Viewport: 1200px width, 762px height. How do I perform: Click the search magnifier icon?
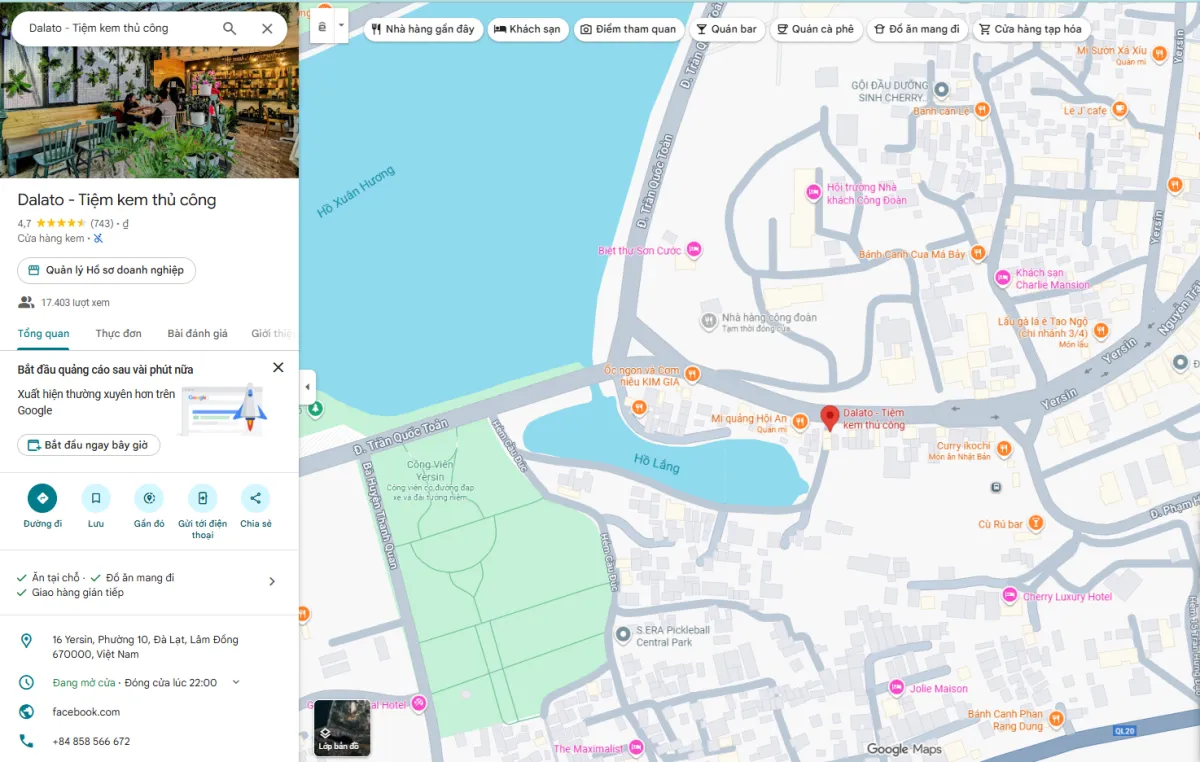230,28
